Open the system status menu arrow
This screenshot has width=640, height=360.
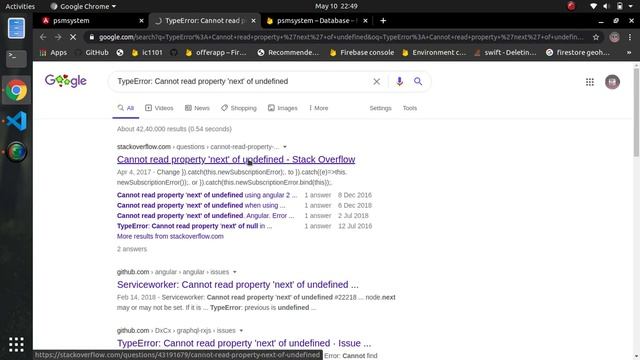point(632,6)
